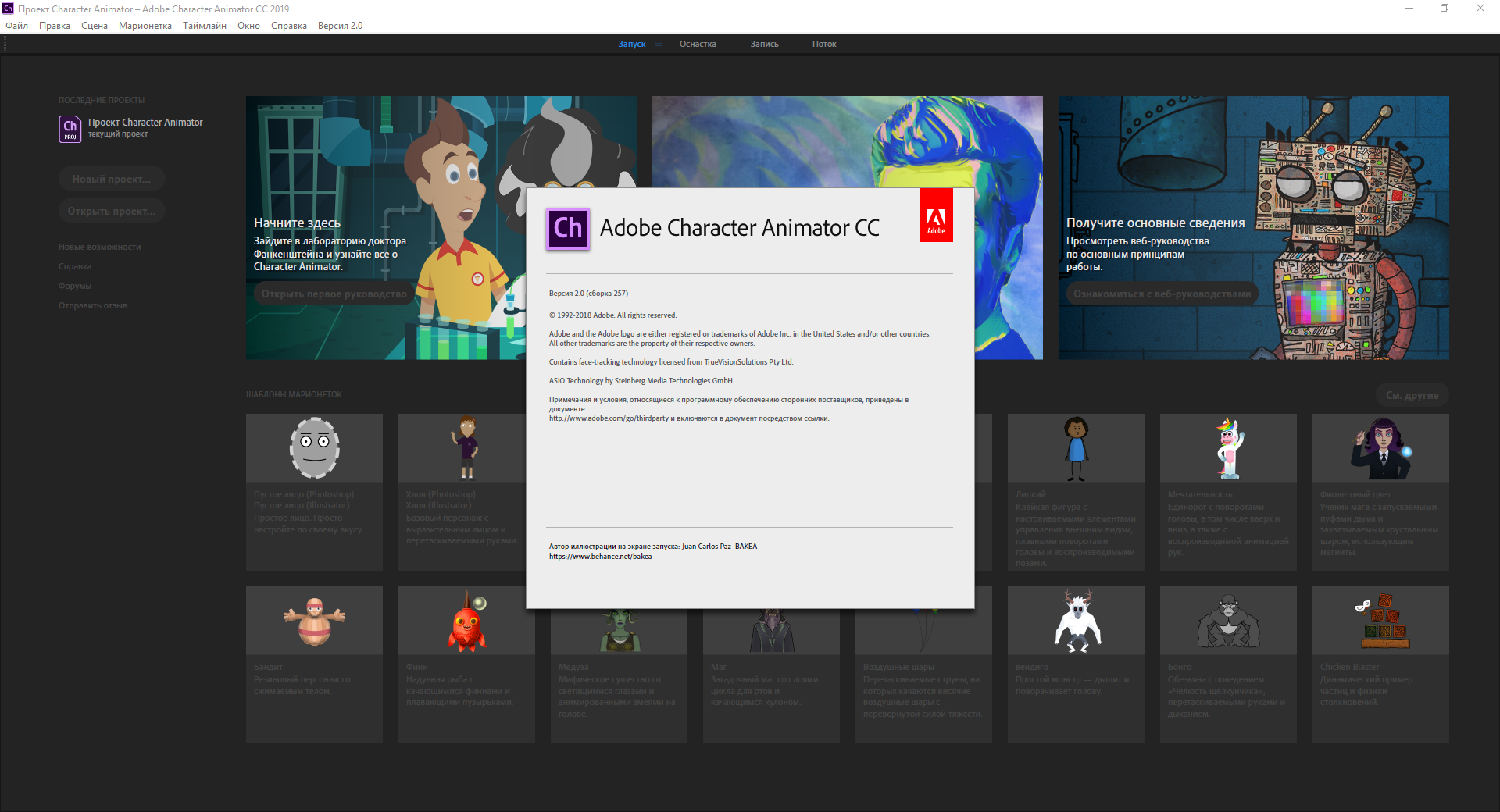Select the Воздушные шары template
The image size is (1500, 812).
tap(923, 676)
